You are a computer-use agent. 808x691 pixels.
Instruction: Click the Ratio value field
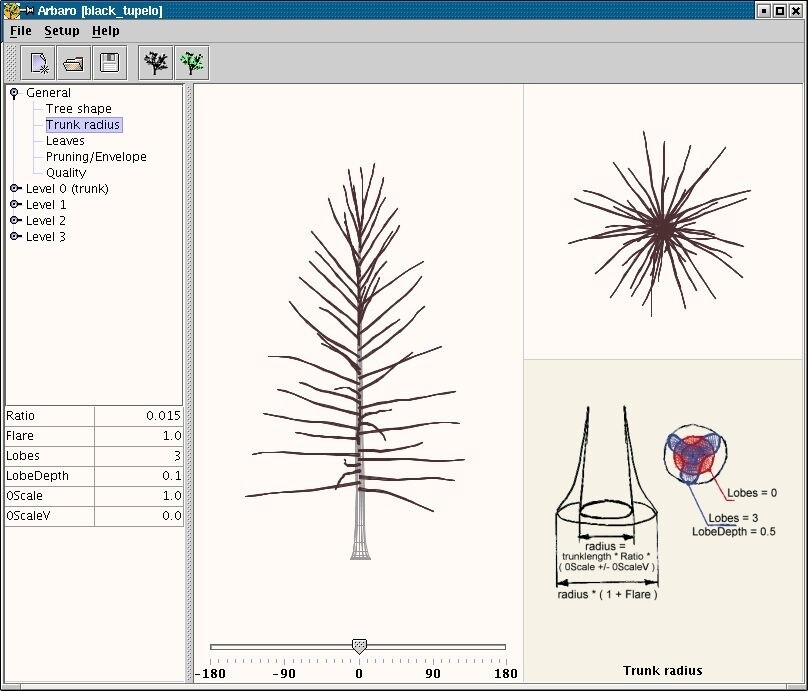point(139,416)
